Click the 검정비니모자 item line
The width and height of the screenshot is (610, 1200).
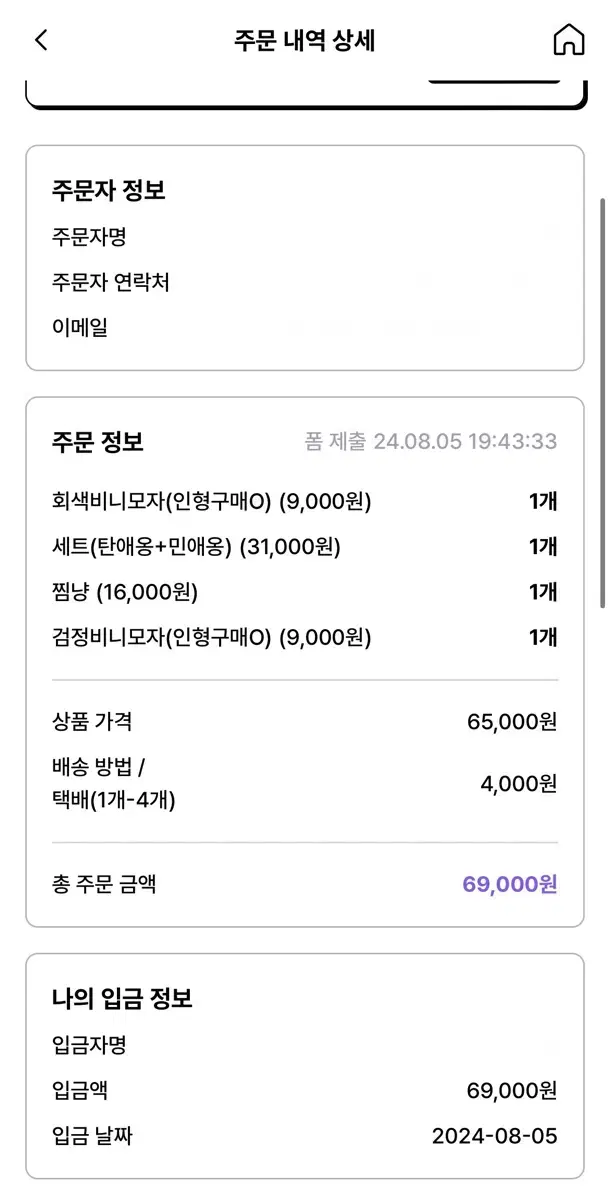[304, 637]
